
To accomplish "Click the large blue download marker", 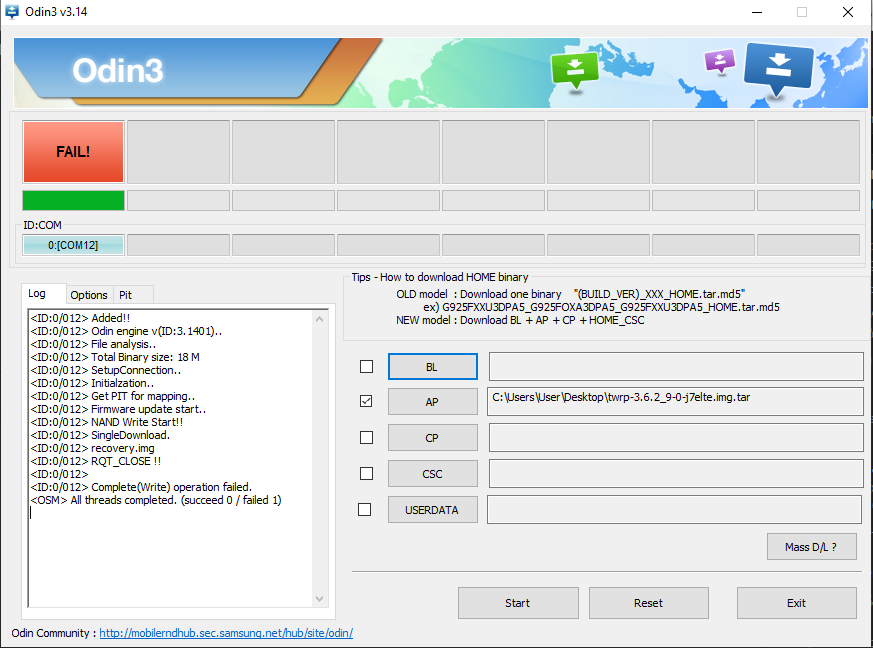I will (778, 69).
